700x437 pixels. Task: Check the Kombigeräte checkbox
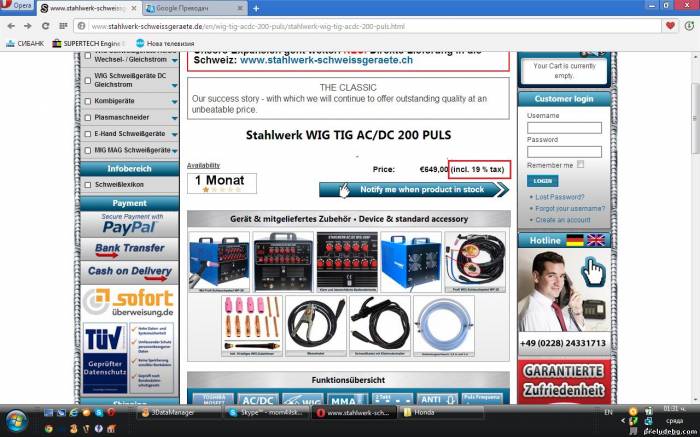coord(88,102)
